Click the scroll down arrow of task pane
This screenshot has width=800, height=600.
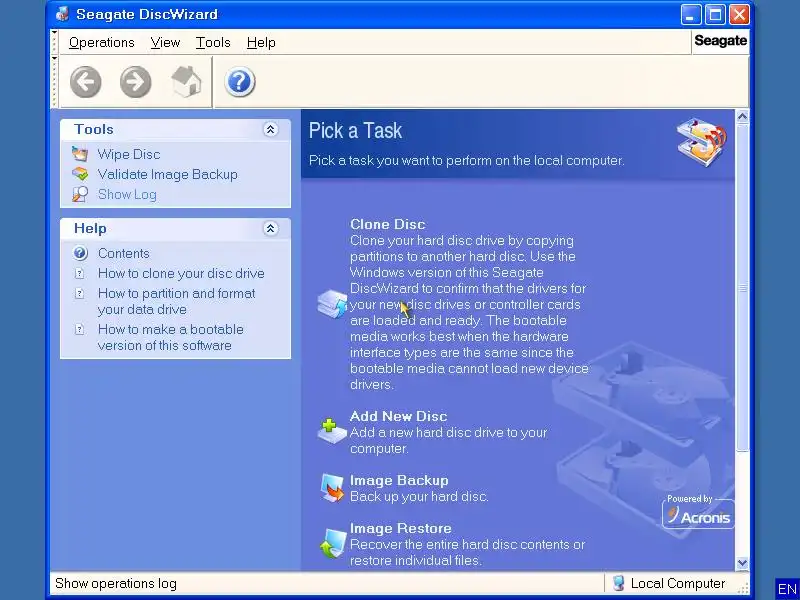pos(742,563)
